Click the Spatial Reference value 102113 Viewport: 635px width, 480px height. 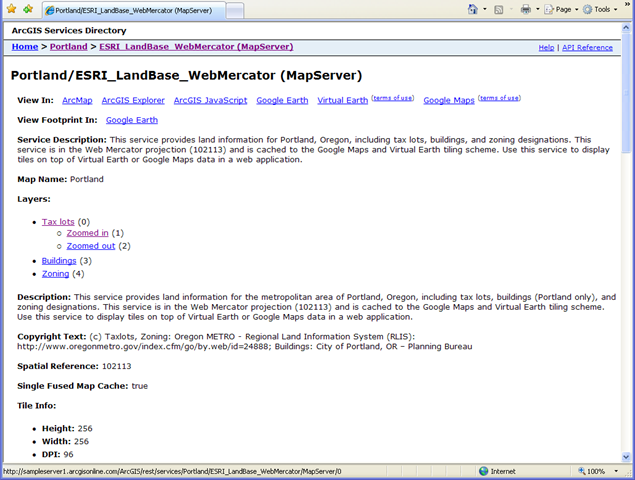[117, 366]
